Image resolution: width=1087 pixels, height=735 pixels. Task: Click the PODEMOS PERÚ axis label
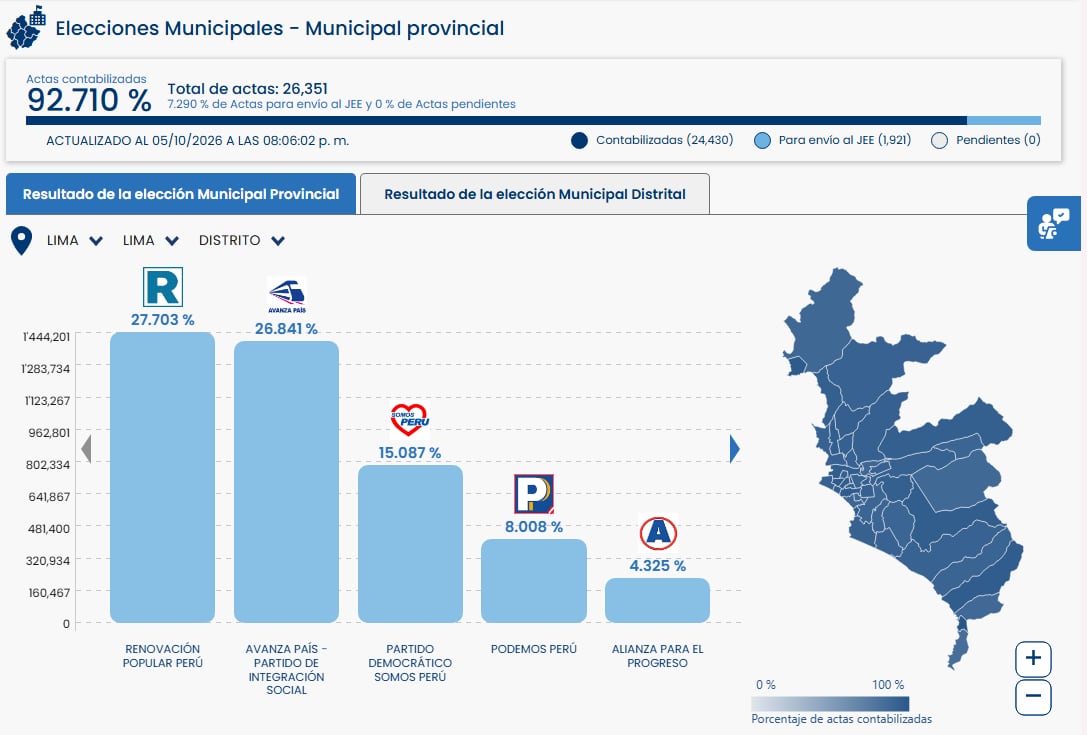coord(534,649)
